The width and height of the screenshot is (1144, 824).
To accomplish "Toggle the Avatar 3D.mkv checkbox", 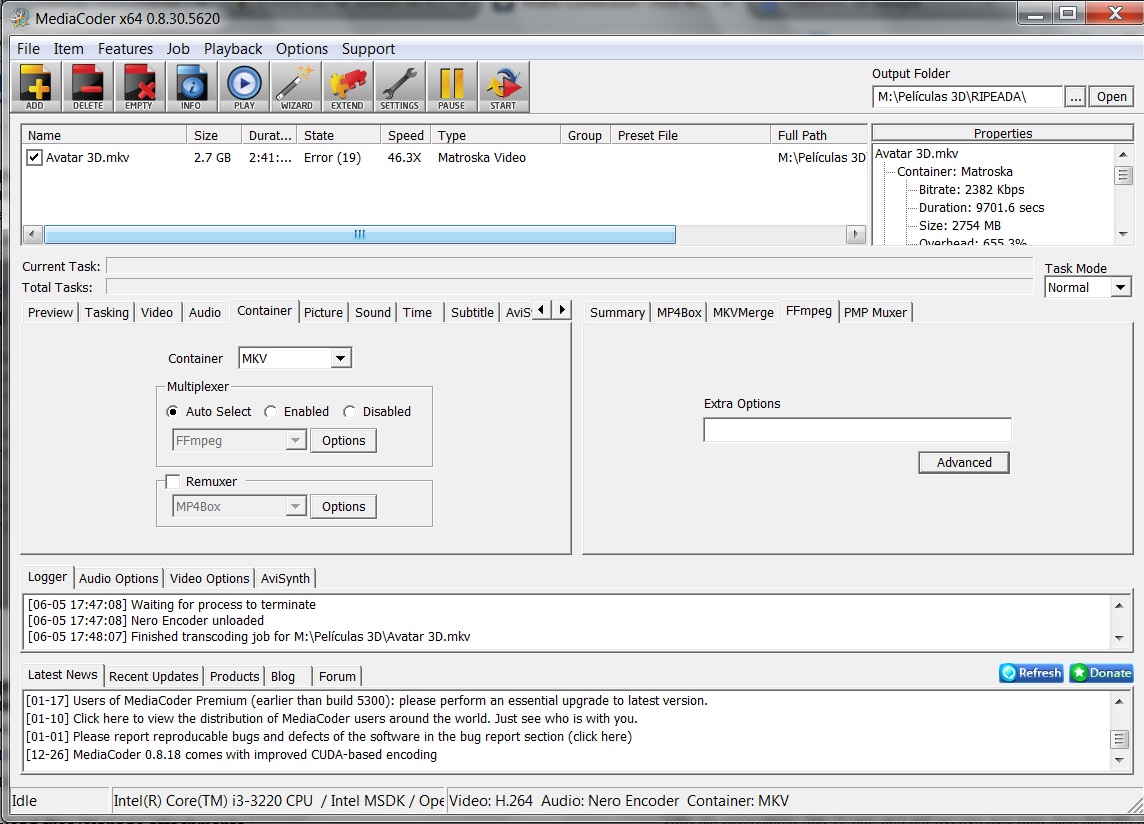I will (x=34, y=158).
